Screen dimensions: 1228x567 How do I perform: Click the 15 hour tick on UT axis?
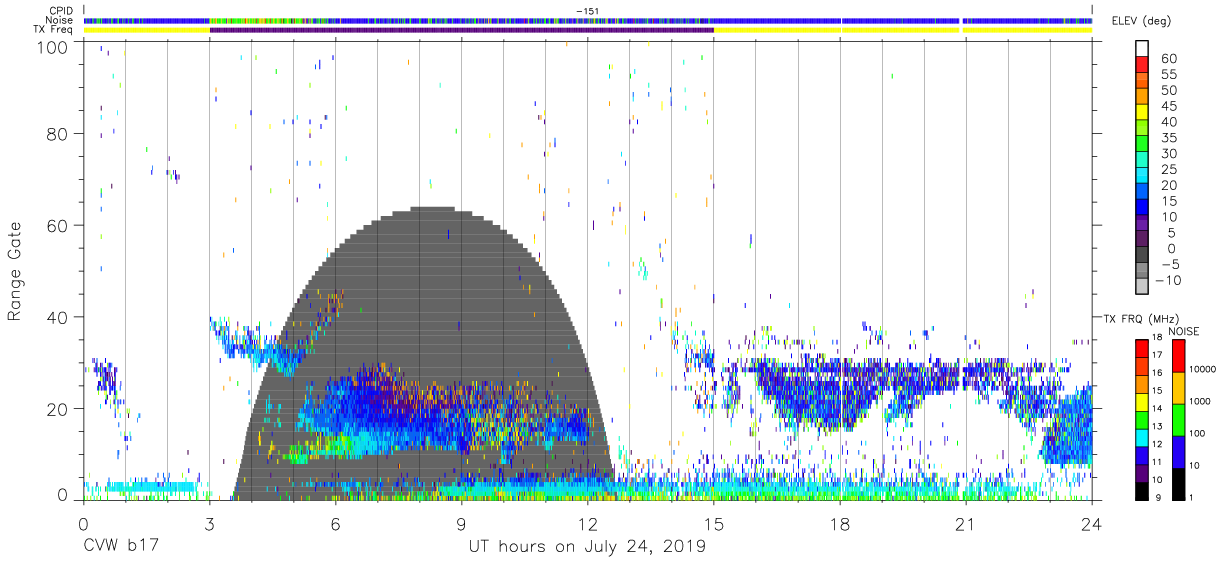[x=713, y=522]
